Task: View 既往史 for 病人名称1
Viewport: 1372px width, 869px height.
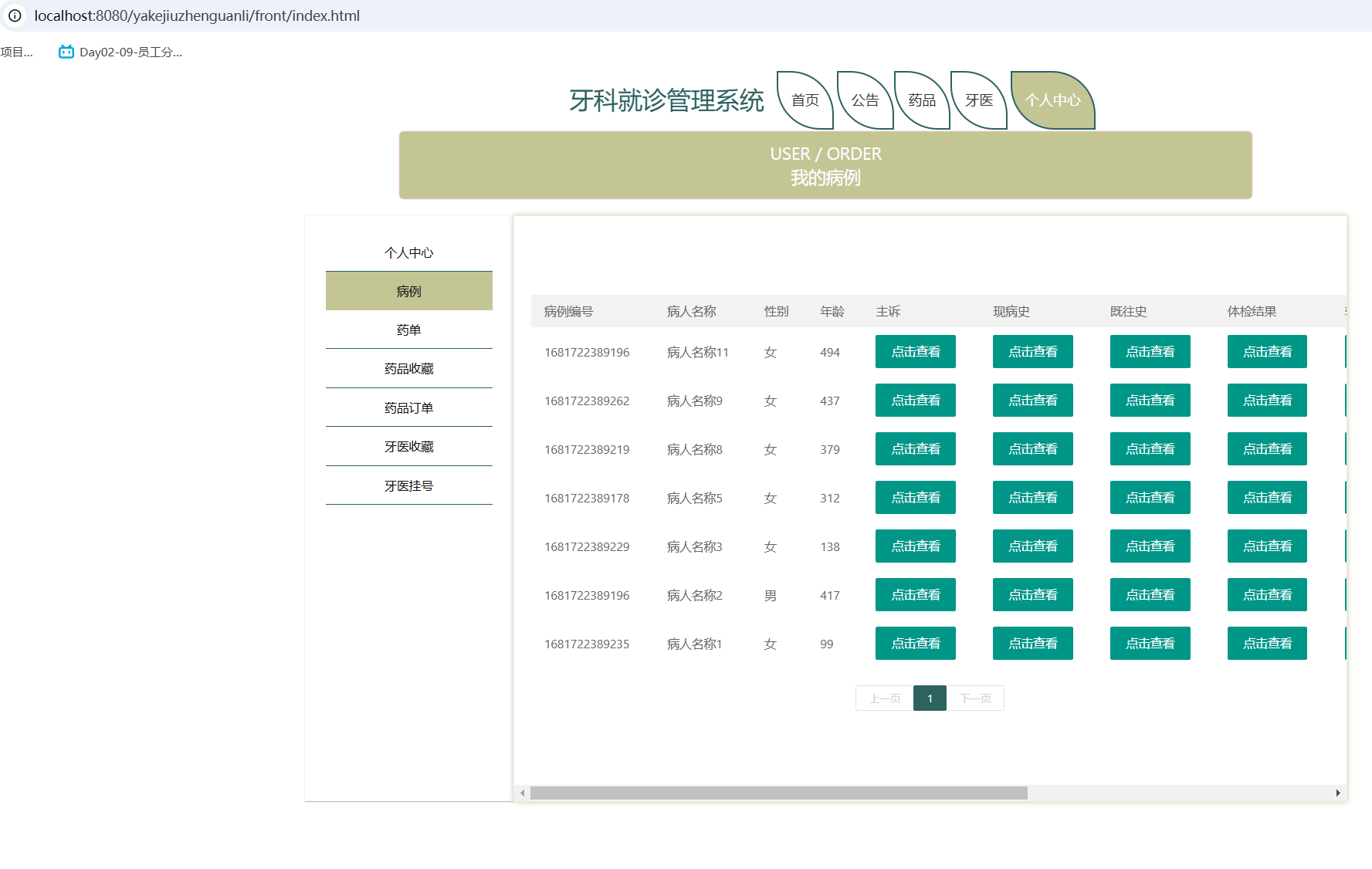Action: (x=1150, y=644)
